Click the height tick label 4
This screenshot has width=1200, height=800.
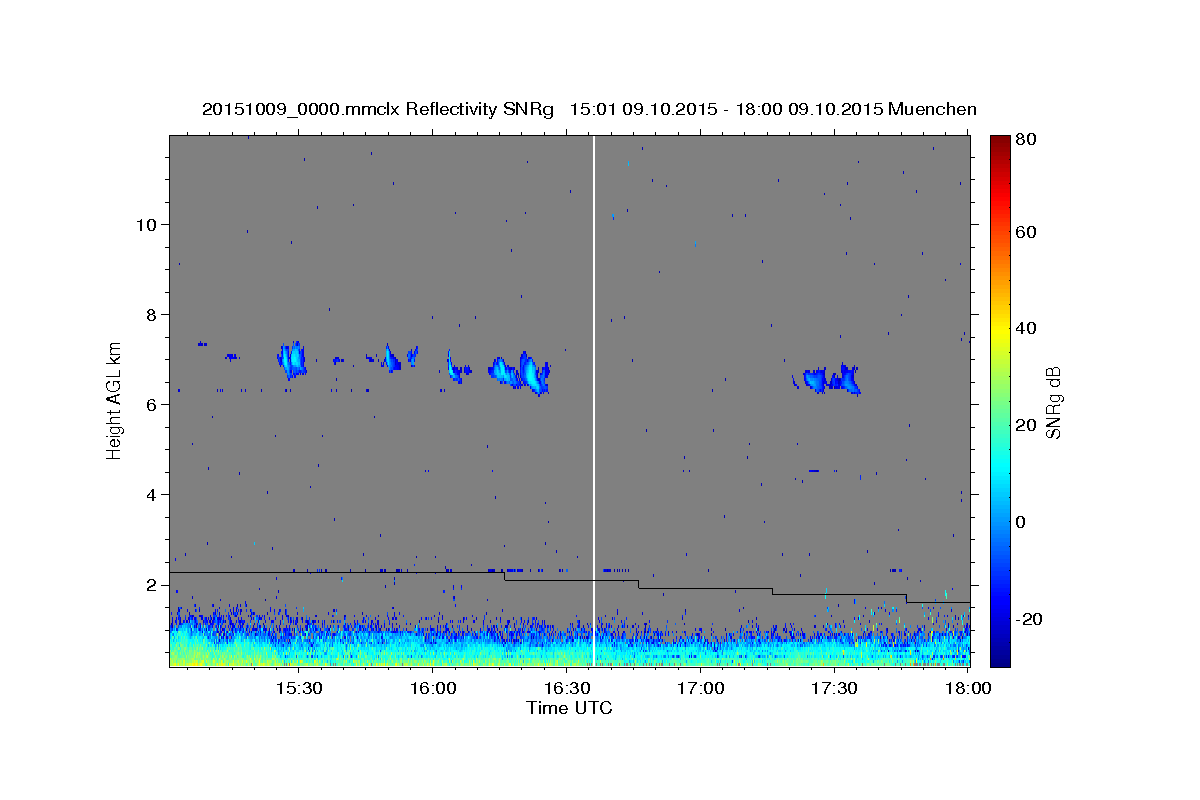click(x=150, y=494)
